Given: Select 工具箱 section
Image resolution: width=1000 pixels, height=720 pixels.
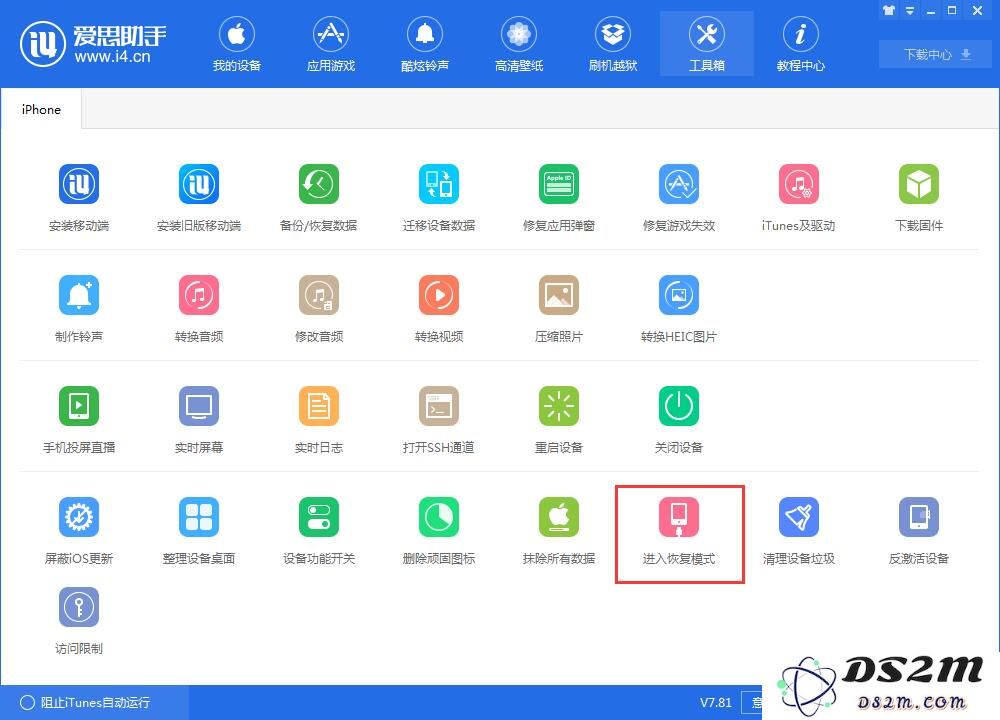Looking at the screenshot, I should (707, 44).
